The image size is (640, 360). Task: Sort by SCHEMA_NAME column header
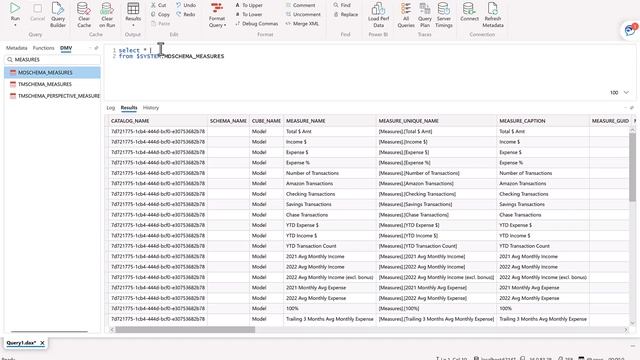pos(228,121)
